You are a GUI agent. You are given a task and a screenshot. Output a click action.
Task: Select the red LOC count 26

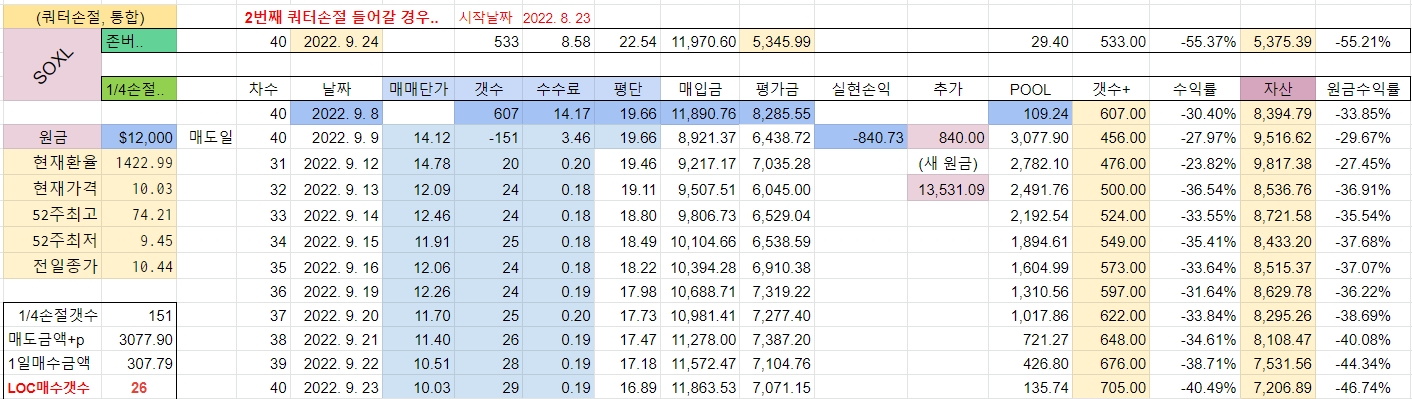(139, 388)
